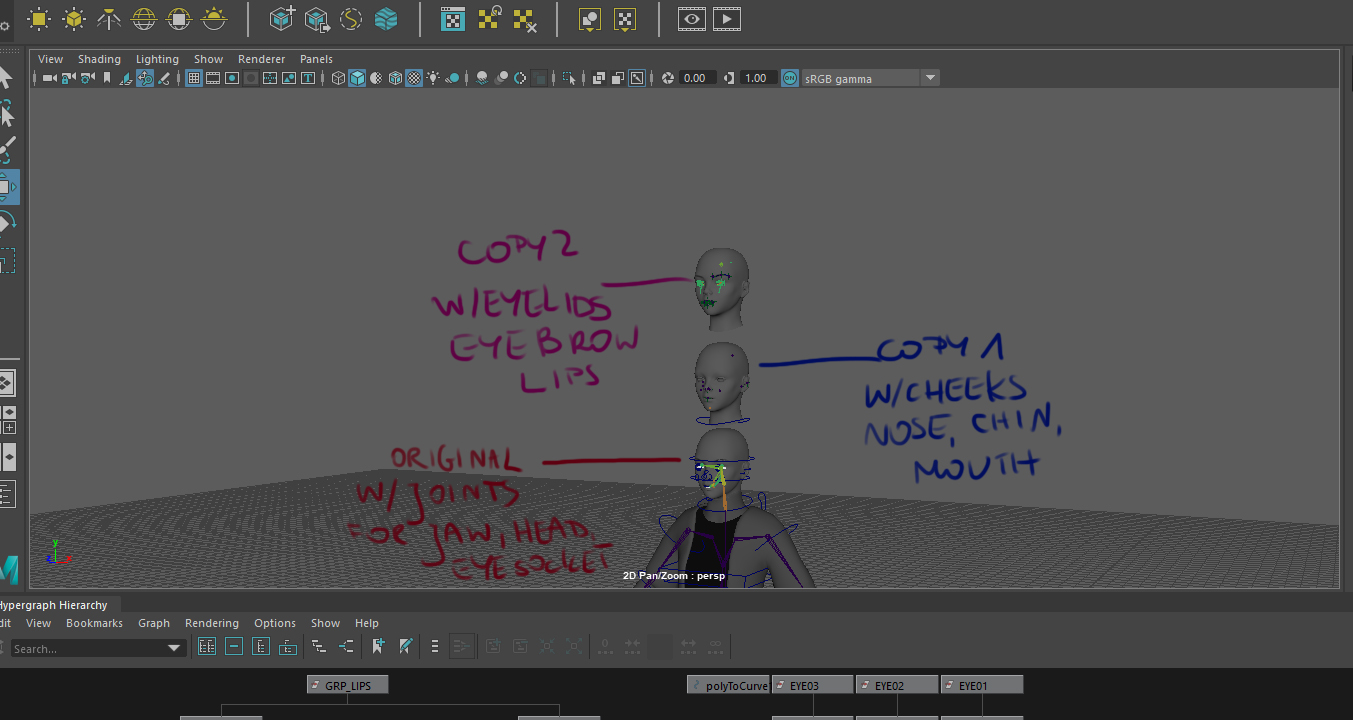Click the Hypergraph input/output connections icon

click(x=346, y=647)
